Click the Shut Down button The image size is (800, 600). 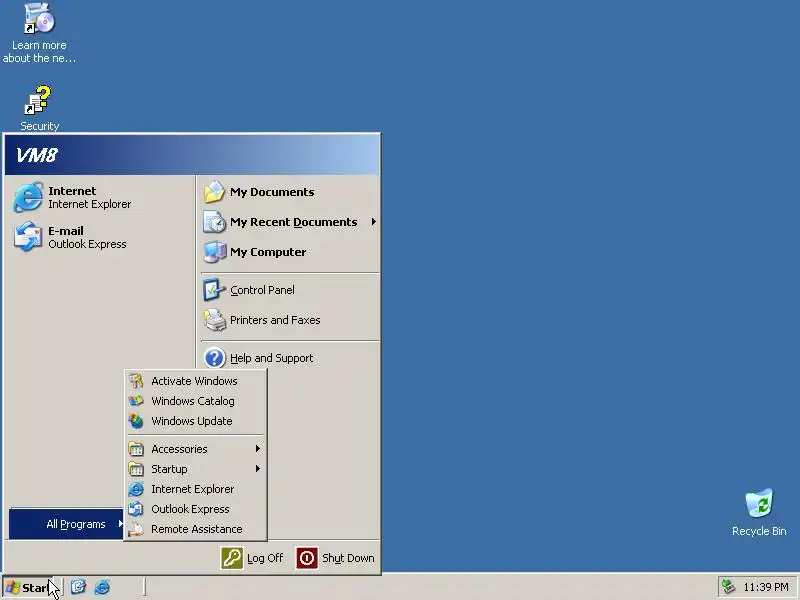coord(336,558)
